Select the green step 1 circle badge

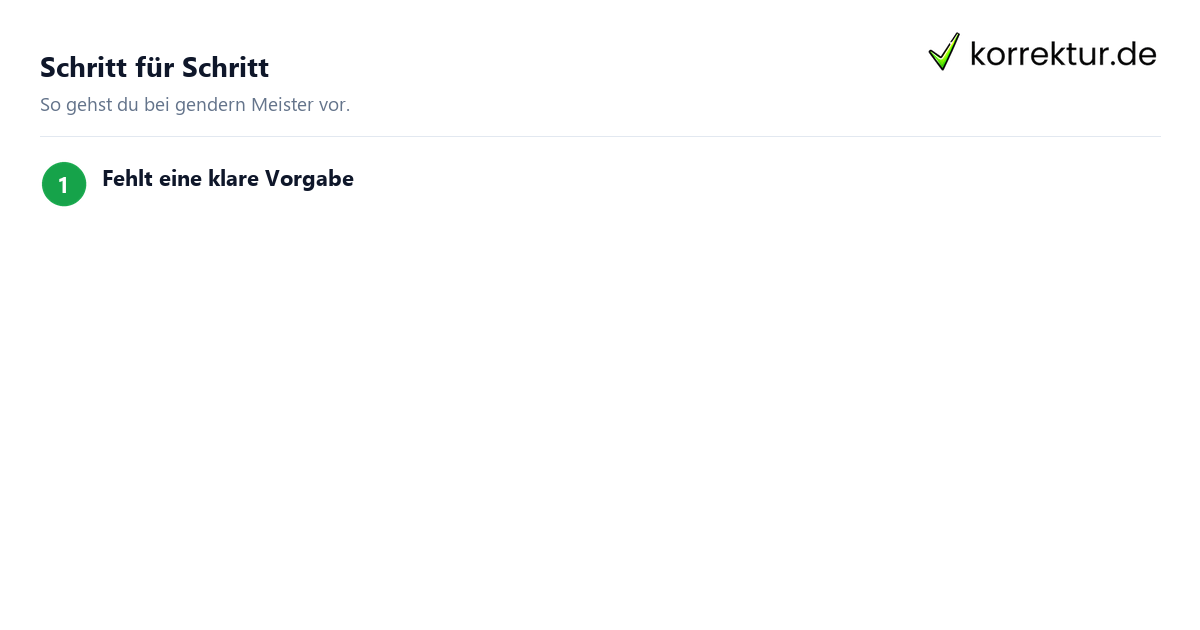64,184
